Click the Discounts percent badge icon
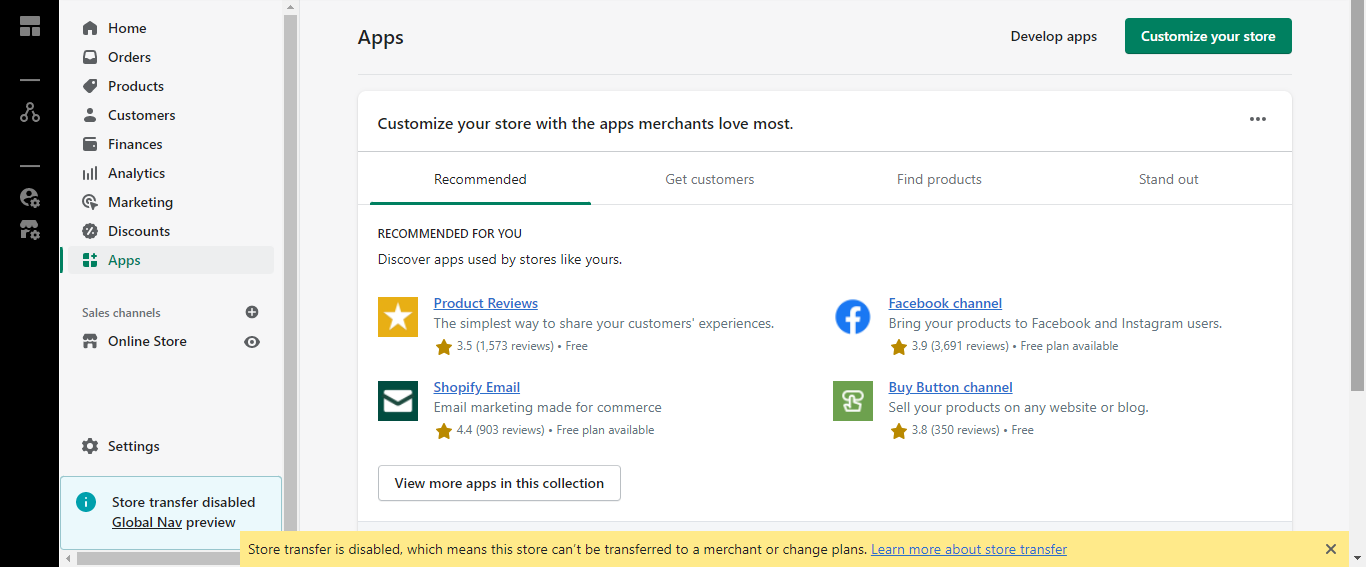The height and width of the screenshot is (567, 1366). pos(90,231)
